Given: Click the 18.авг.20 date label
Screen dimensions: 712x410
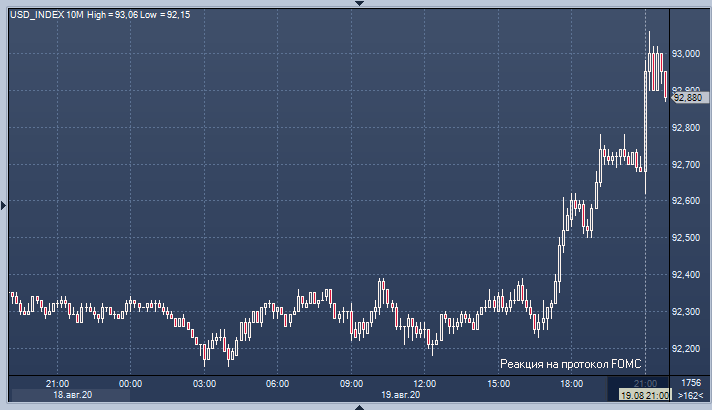Looking at the screenshot, I should [72, 396].
